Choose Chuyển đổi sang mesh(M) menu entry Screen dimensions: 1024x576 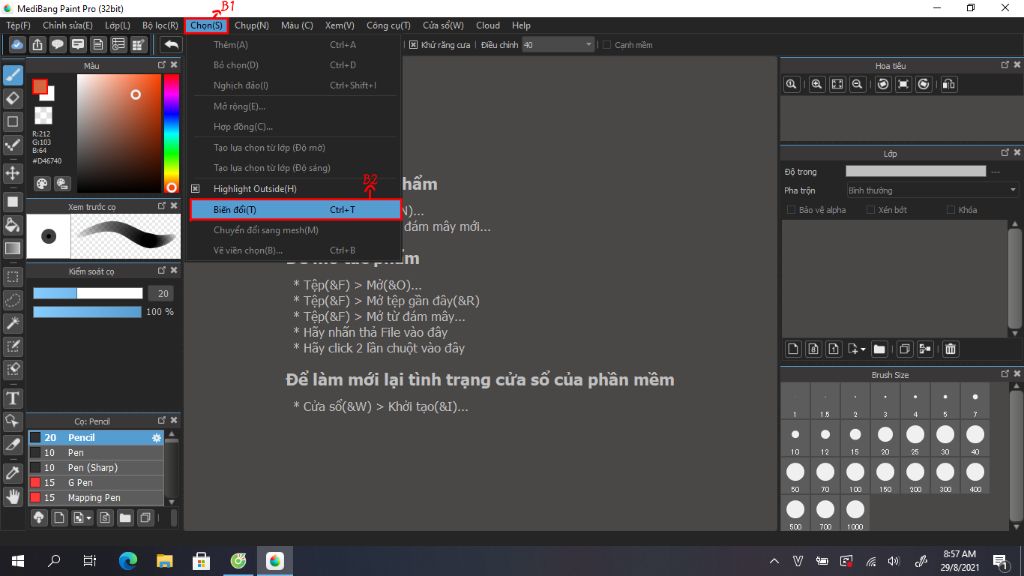(295, 230)
